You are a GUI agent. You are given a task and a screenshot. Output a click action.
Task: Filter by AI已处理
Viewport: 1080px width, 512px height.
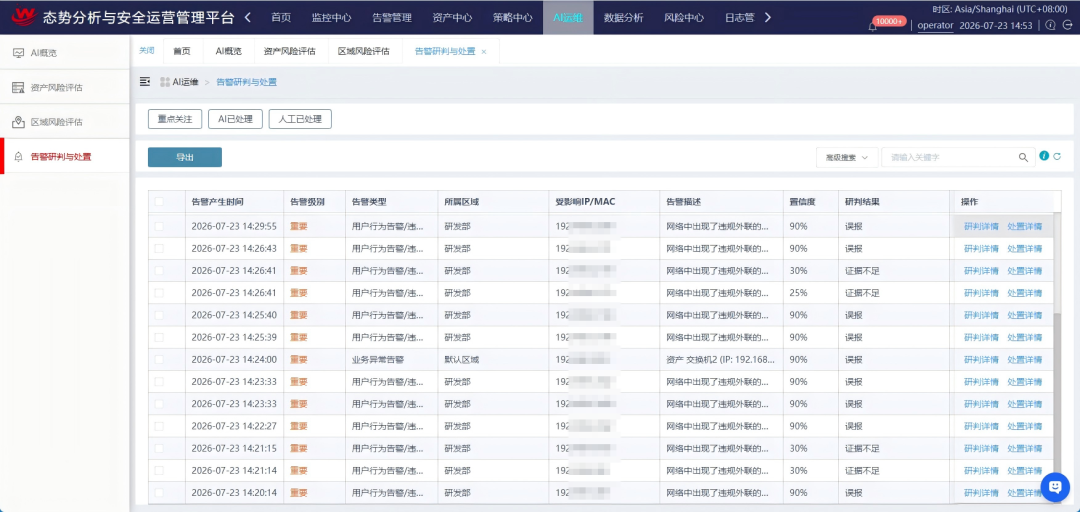(236, 119)
